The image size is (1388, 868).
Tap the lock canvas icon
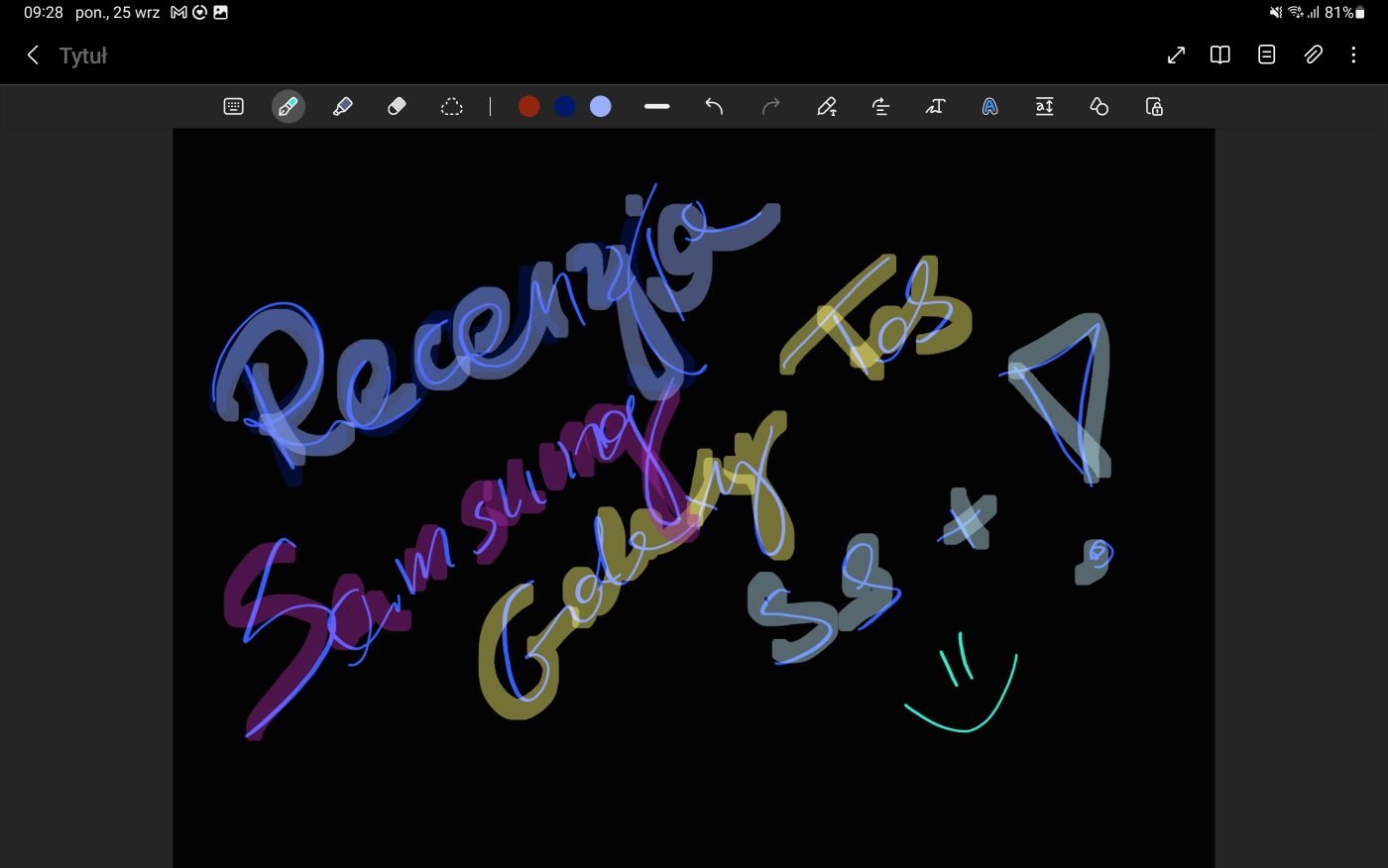1154,106
